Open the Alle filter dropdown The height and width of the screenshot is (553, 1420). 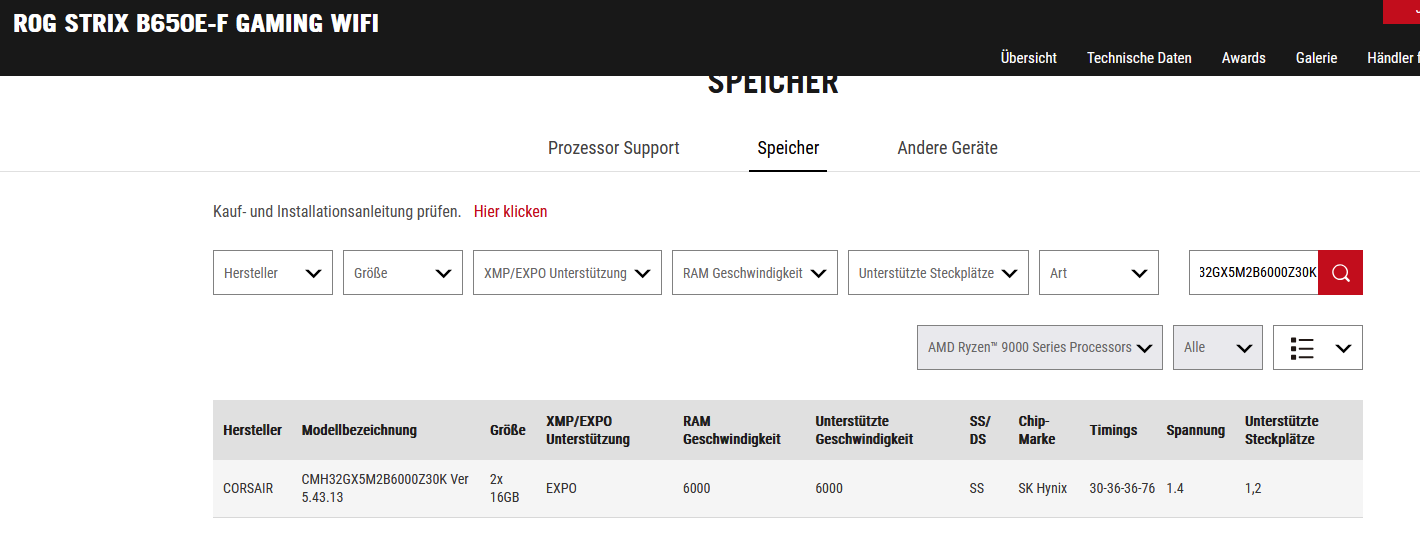(x=1217, y=348)
